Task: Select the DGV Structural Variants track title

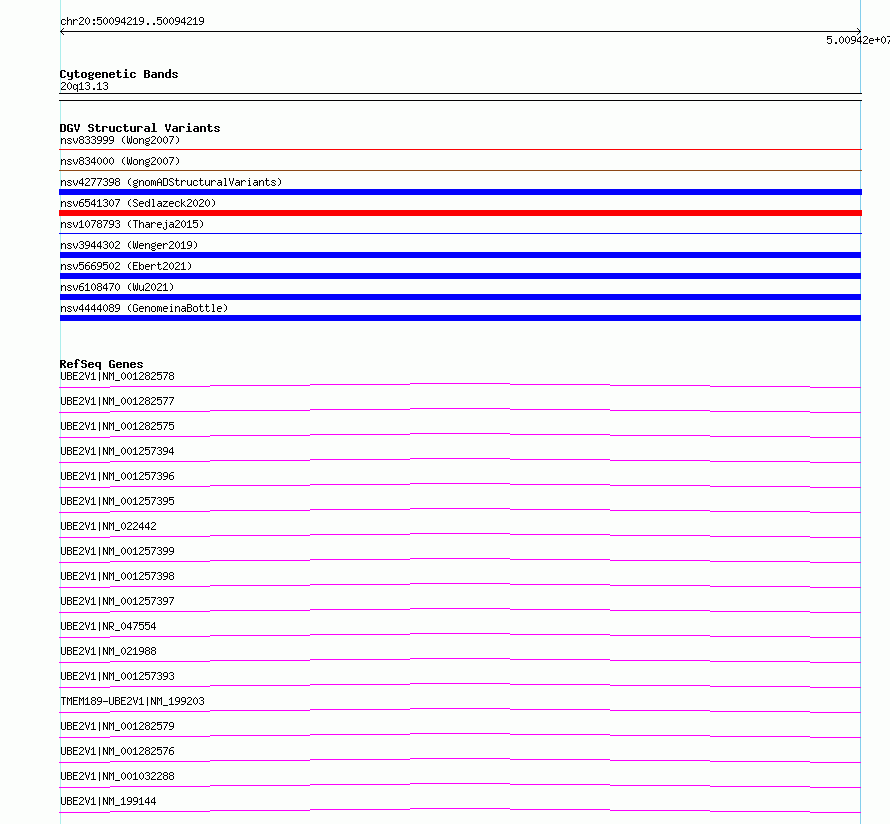Action: (x=140, y=128)
